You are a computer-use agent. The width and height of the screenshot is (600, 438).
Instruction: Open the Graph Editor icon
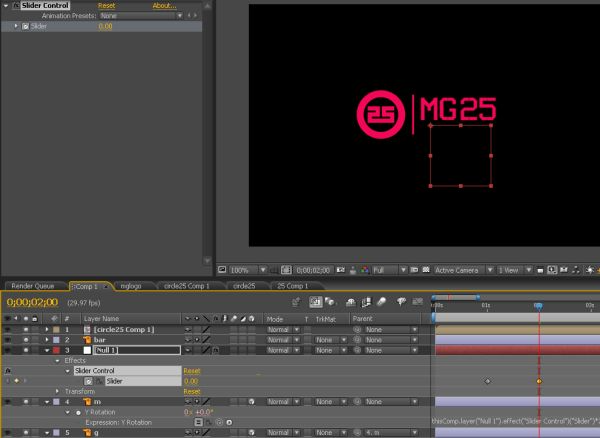tap(417, 302)
